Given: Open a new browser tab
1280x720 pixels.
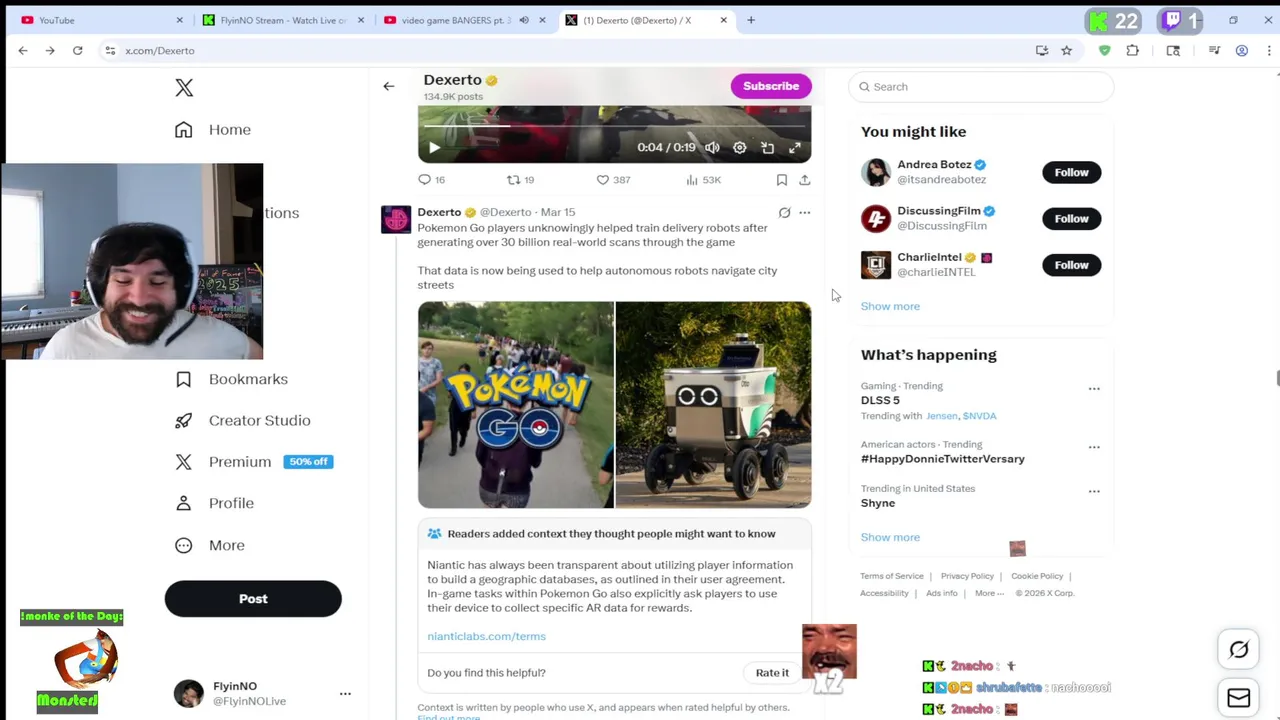Looking at the screenshot, I should [751, 20].
